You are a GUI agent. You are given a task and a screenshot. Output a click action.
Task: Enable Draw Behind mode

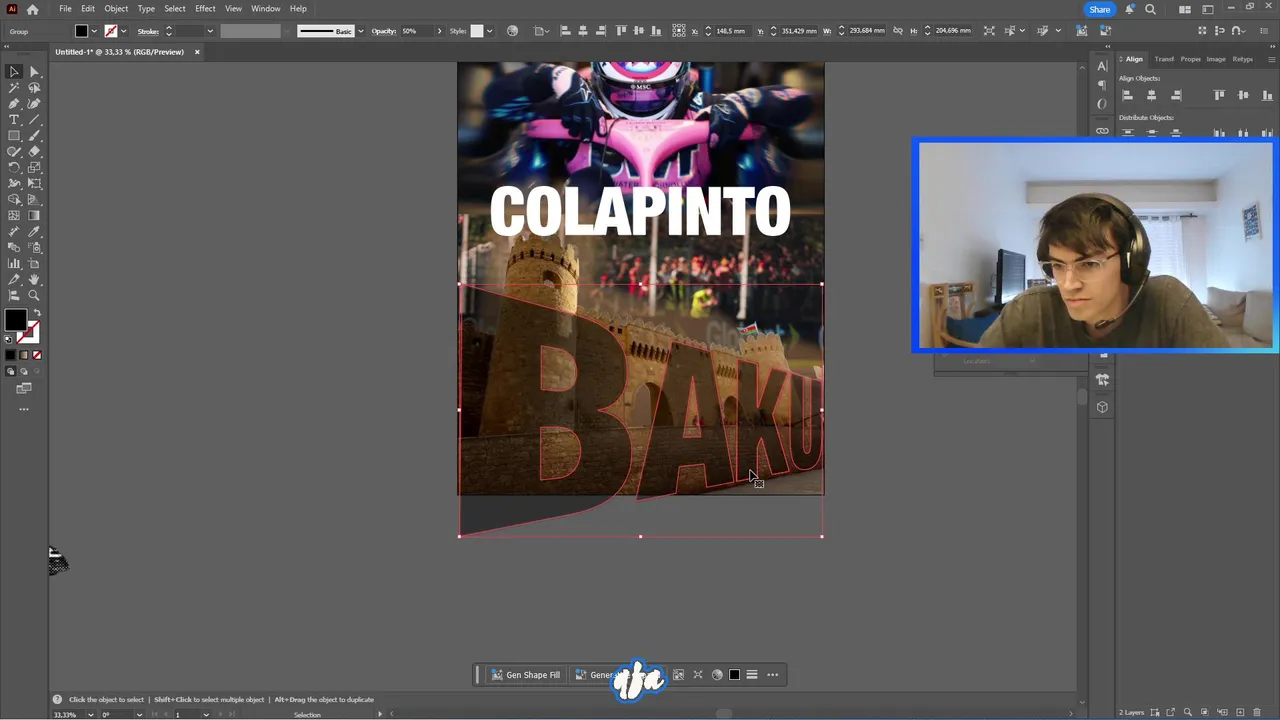[24, 371]
